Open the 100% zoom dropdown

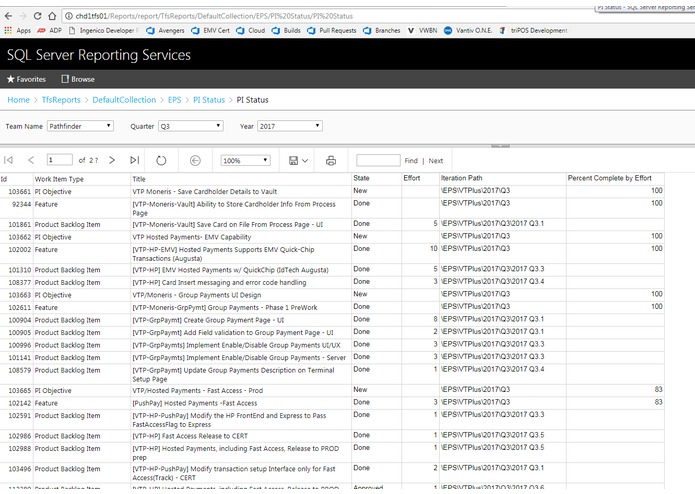coord(246,160)
